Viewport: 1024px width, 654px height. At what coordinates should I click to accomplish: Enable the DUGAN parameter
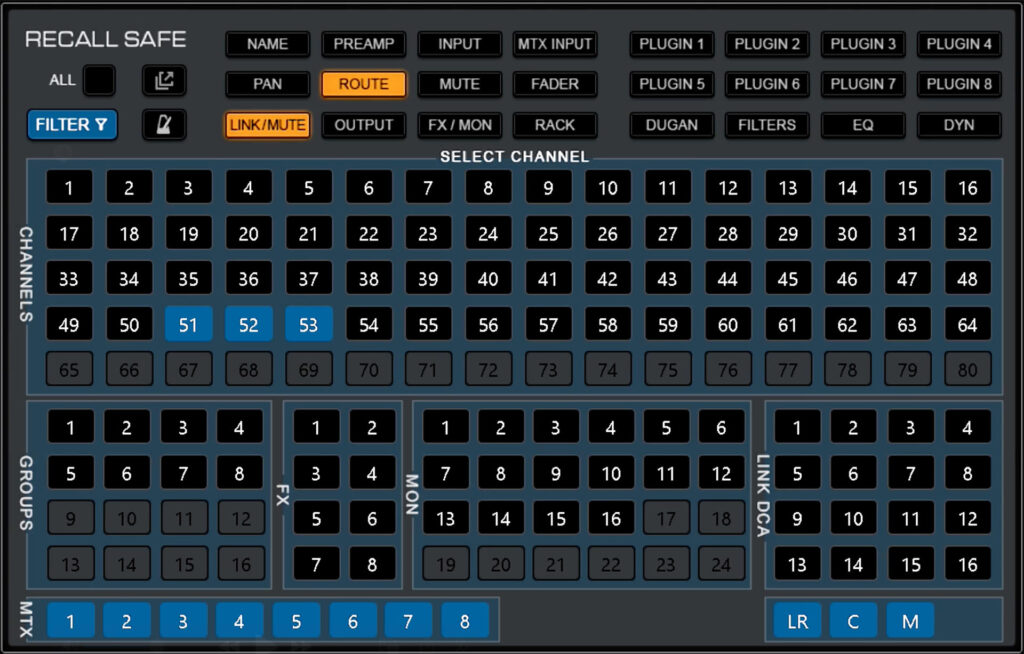point(671,125)
